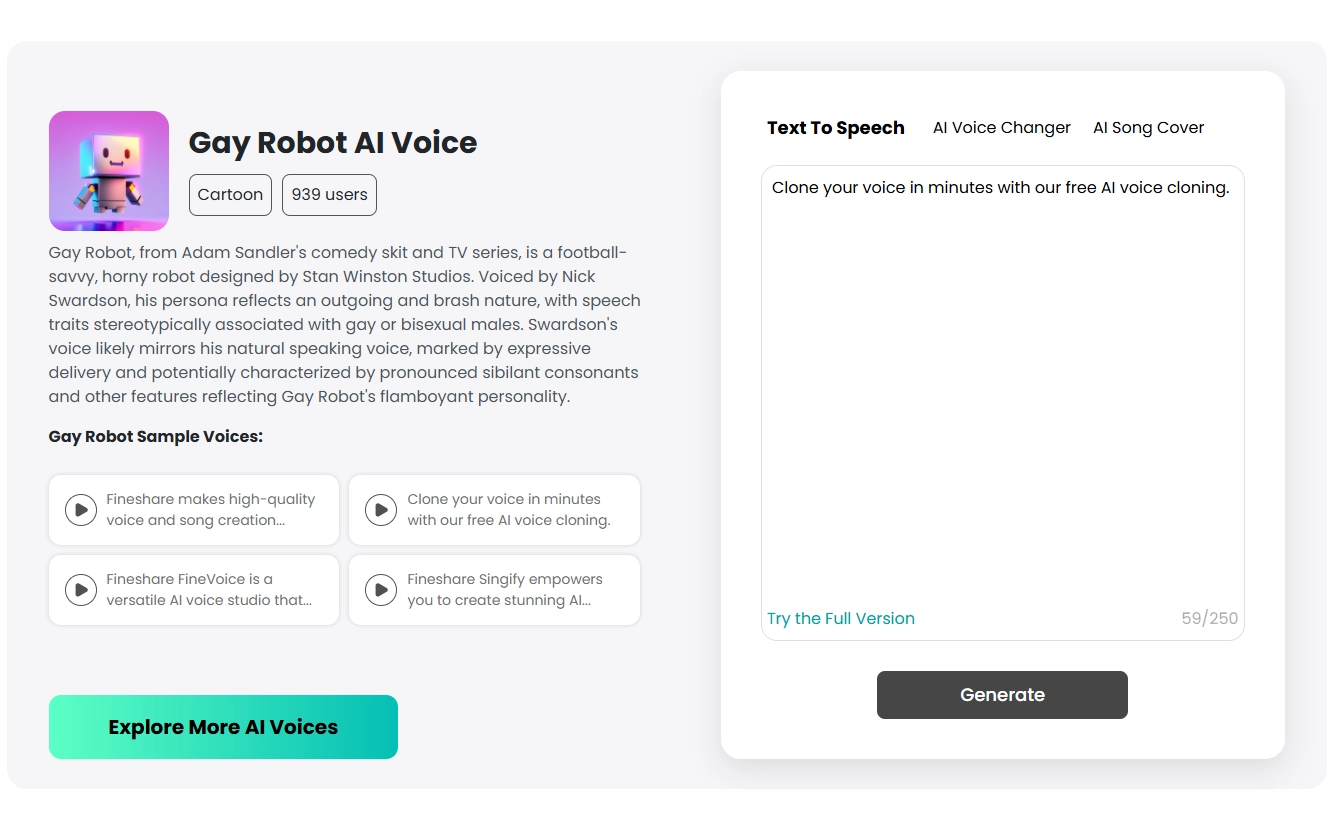Follow the Try the Full Version link
This screenshot has height=824, width=1339.
point(841,618)
